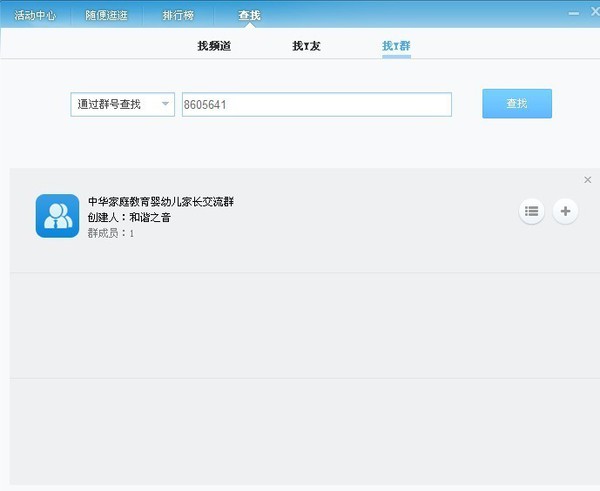Go to 排行榜 rankings

[x=179, y=15]
